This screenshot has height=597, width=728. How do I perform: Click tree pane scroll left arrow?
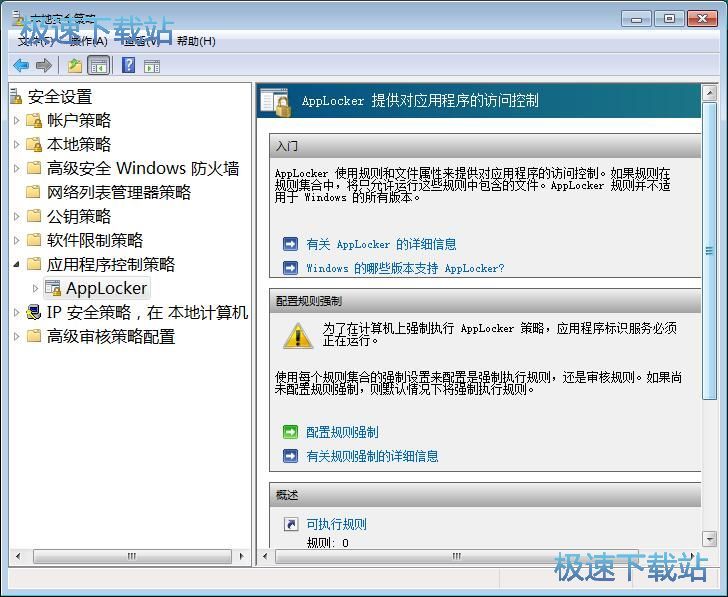click(x=18, y=556)
